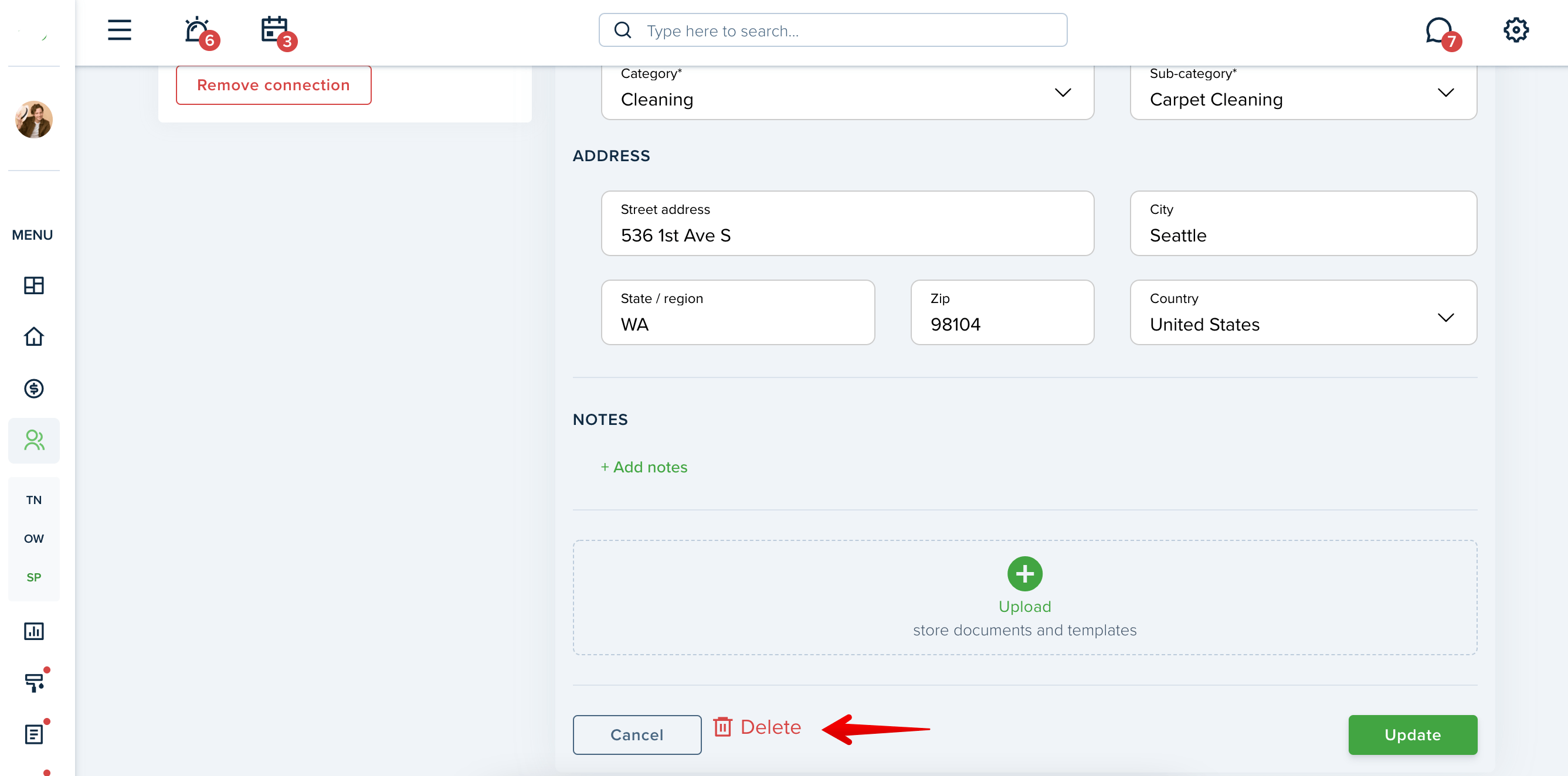Select the SP sidebar item

point(34,577)
